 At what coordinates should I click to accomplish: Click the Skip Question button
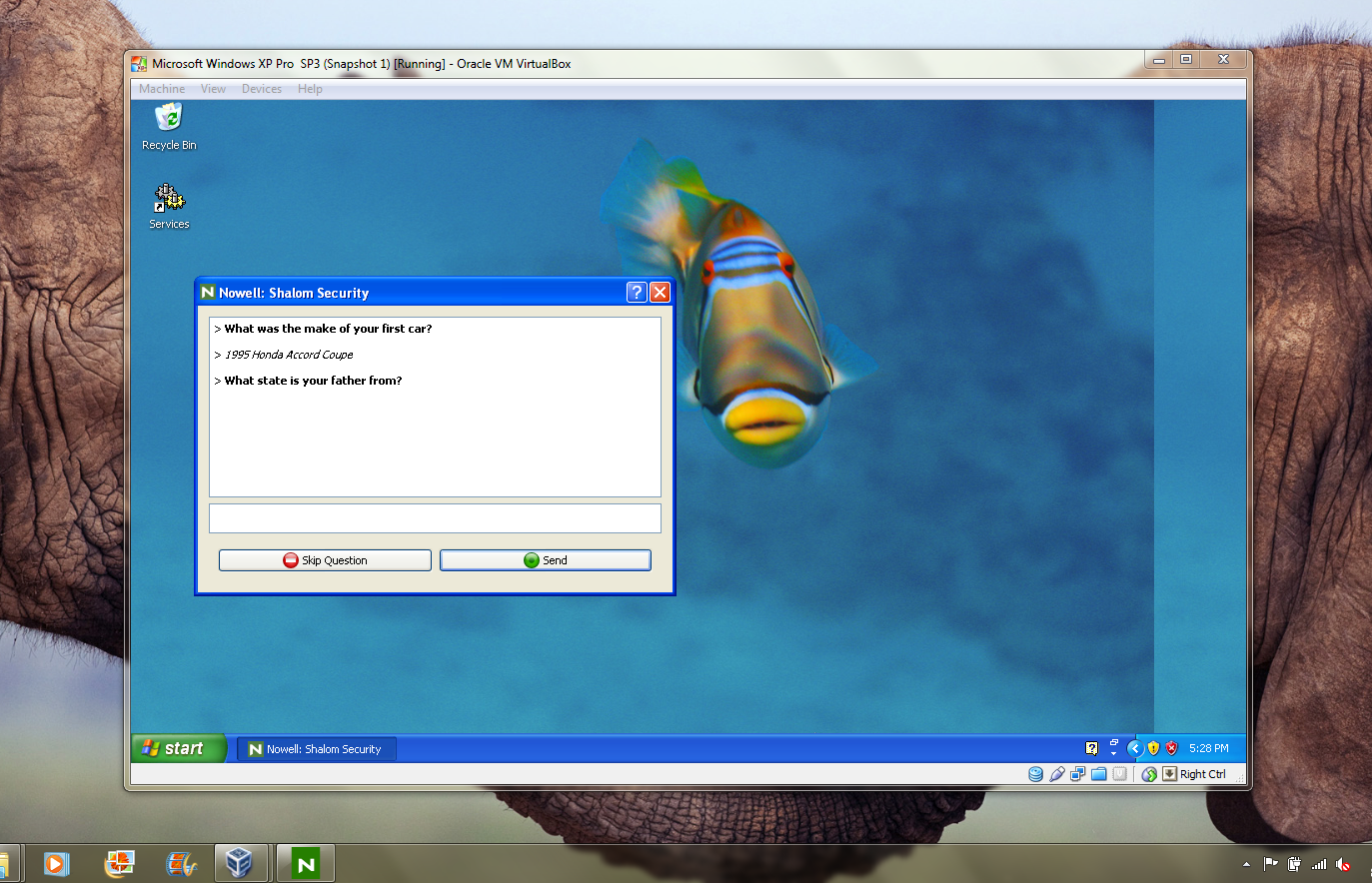pyautogui.click(x=325, y=560)
